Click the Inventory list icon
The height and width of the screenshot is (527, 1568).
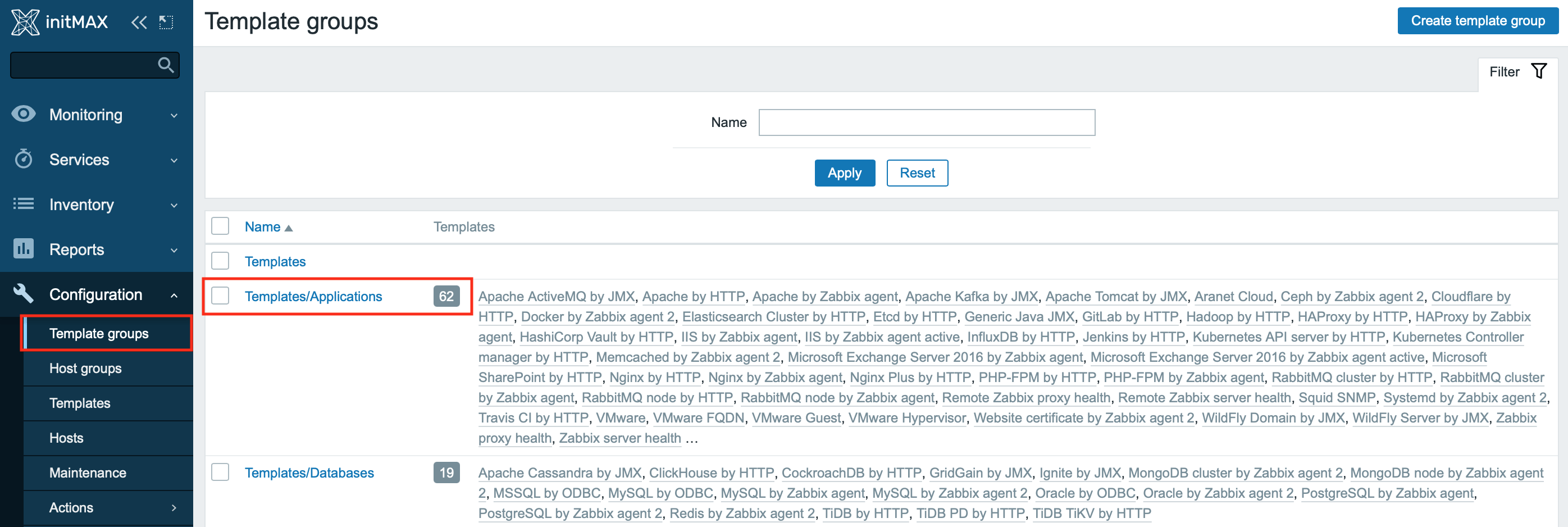click(x=24, y=204)
